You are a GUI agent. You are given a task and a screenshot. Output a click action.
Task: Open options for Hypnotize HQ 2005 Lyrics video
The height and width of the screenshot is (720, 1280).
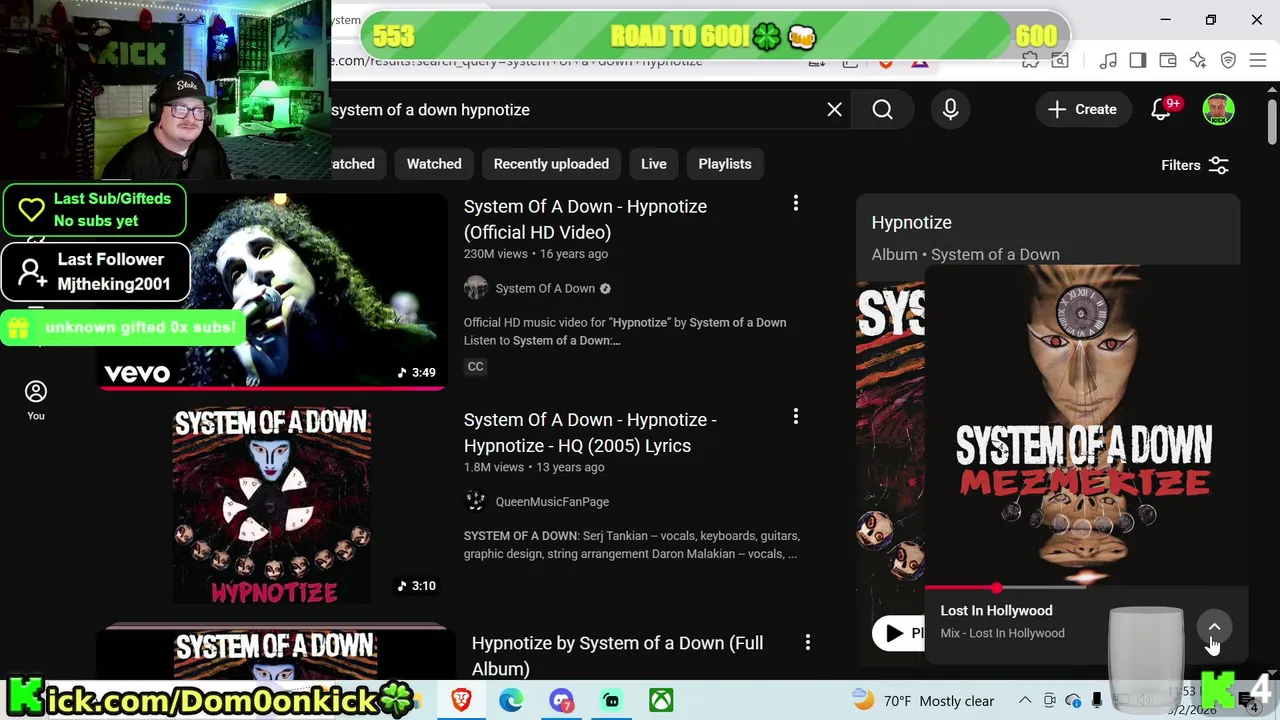[796, 416]
